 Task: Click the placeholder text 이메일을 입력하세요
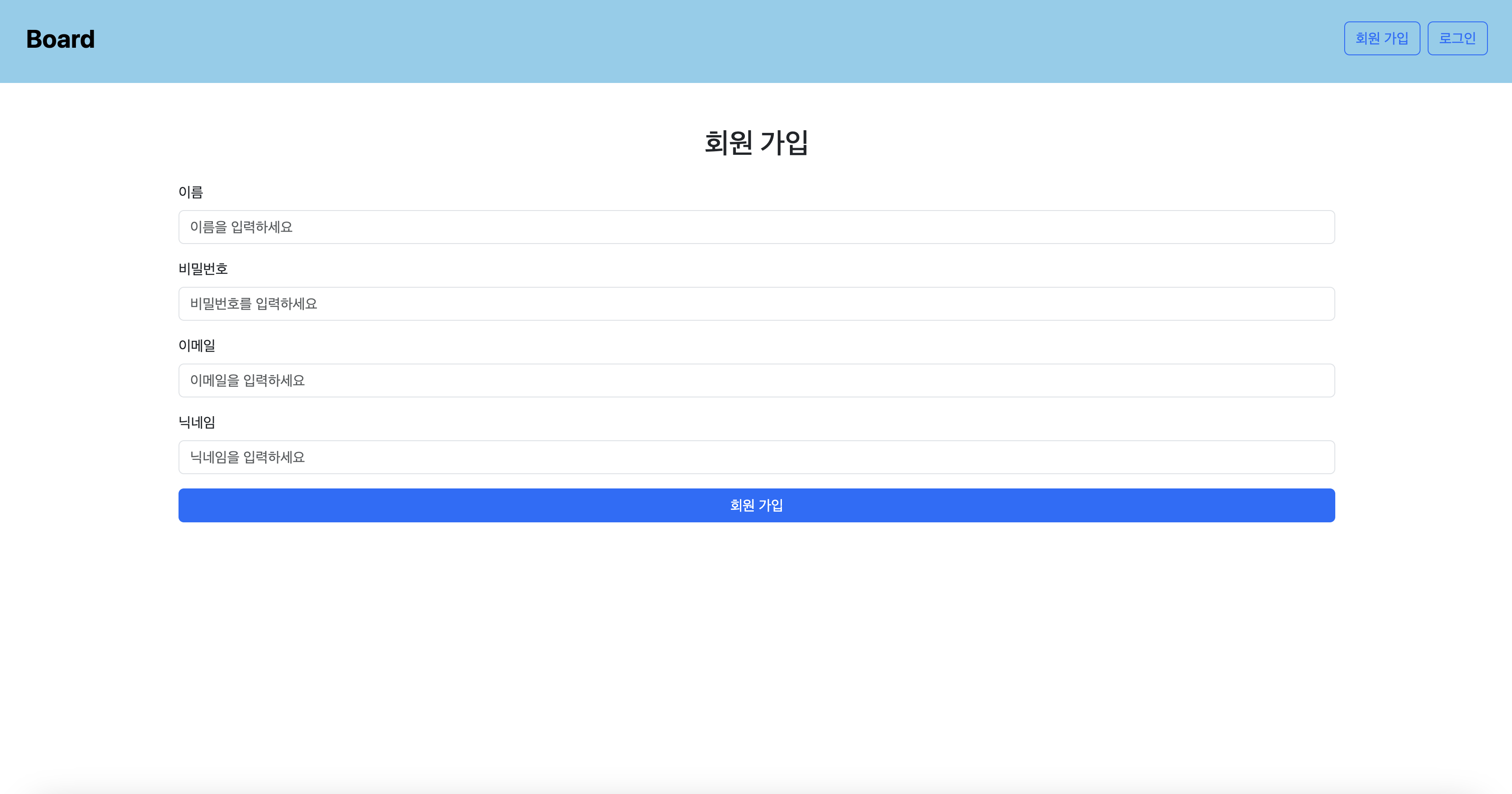[248, 380]
